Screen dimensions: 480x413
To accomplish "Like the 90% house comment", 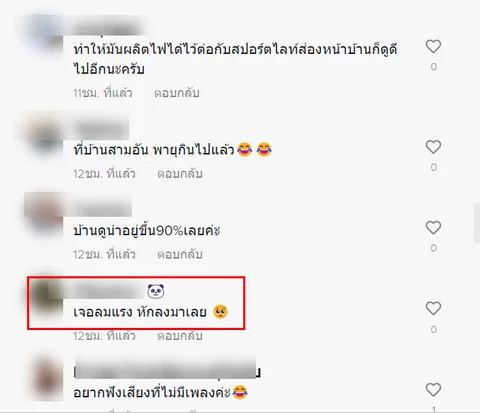I will [433, 228].
